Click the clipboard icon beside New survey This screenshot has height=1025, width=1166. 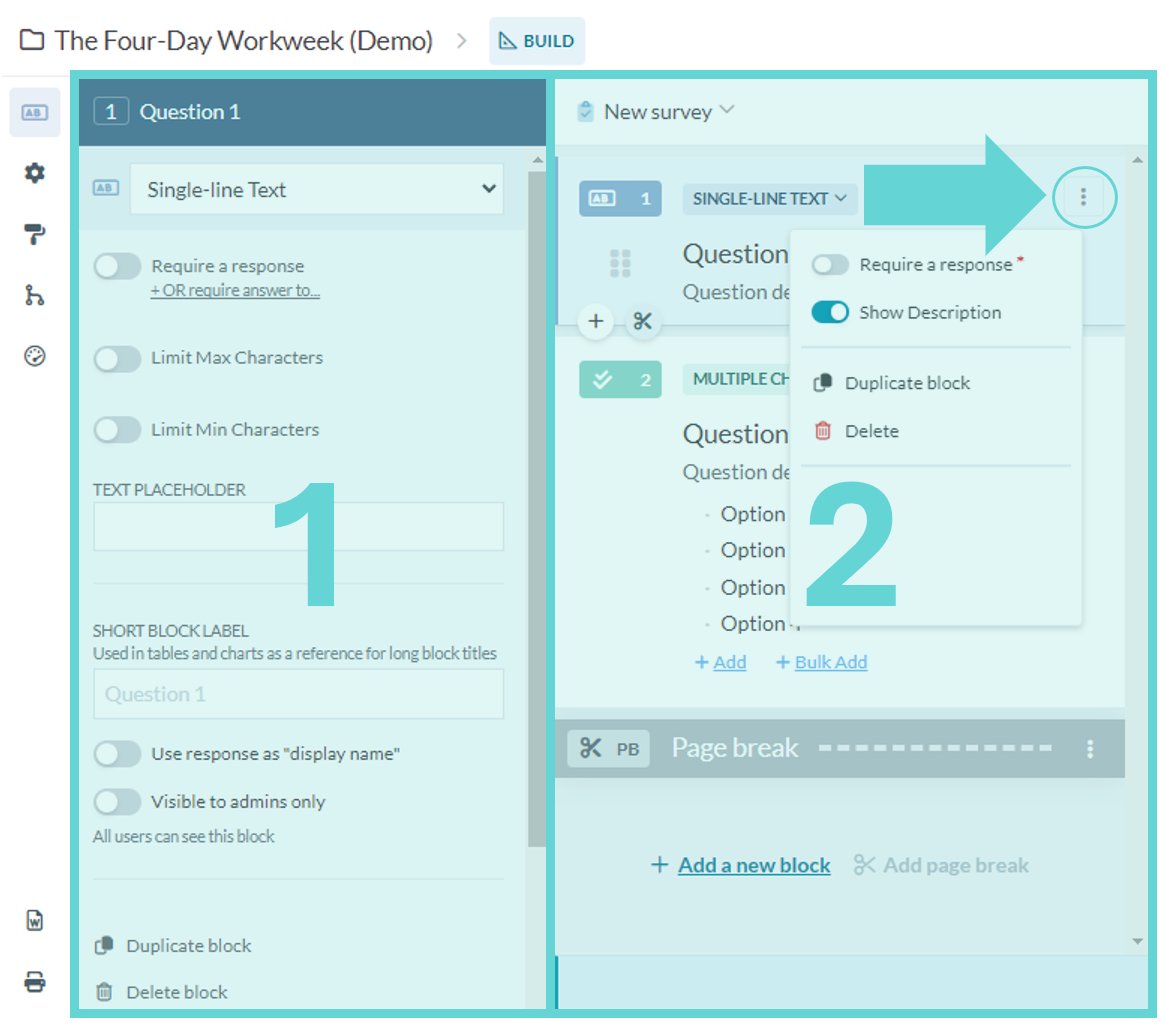[585, 112]
